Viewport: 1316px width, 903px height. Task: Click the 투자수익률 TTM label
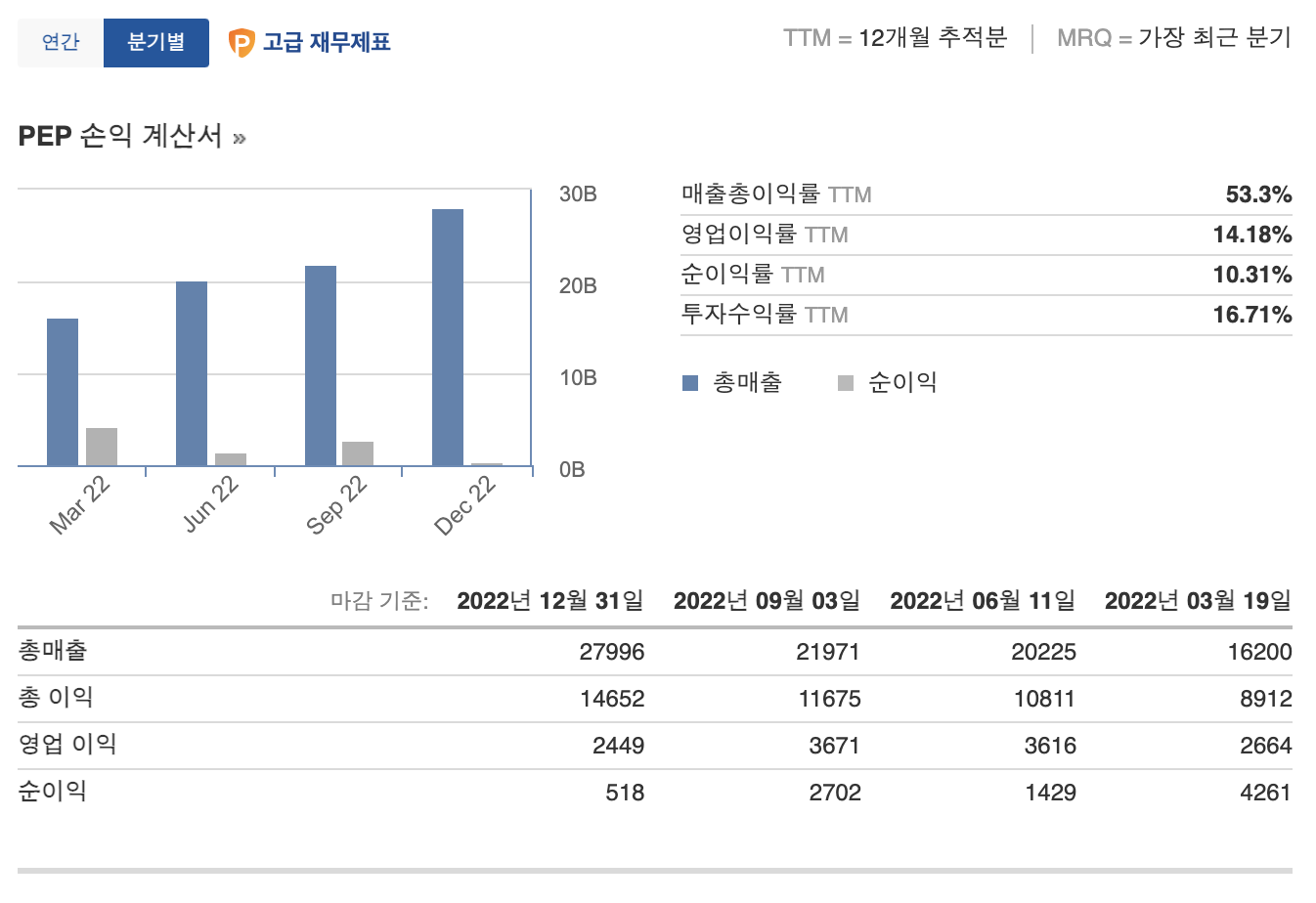pyautogui.click(x=765, y=315)
